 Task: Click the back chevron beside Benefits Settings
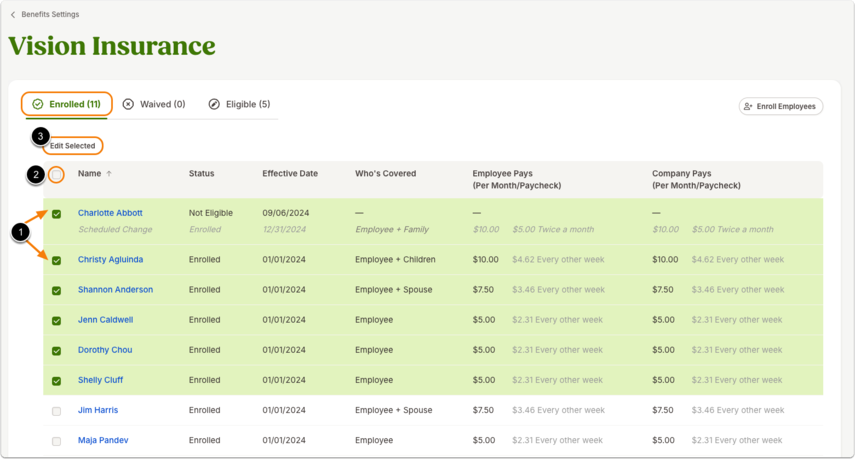click(13, 15)
